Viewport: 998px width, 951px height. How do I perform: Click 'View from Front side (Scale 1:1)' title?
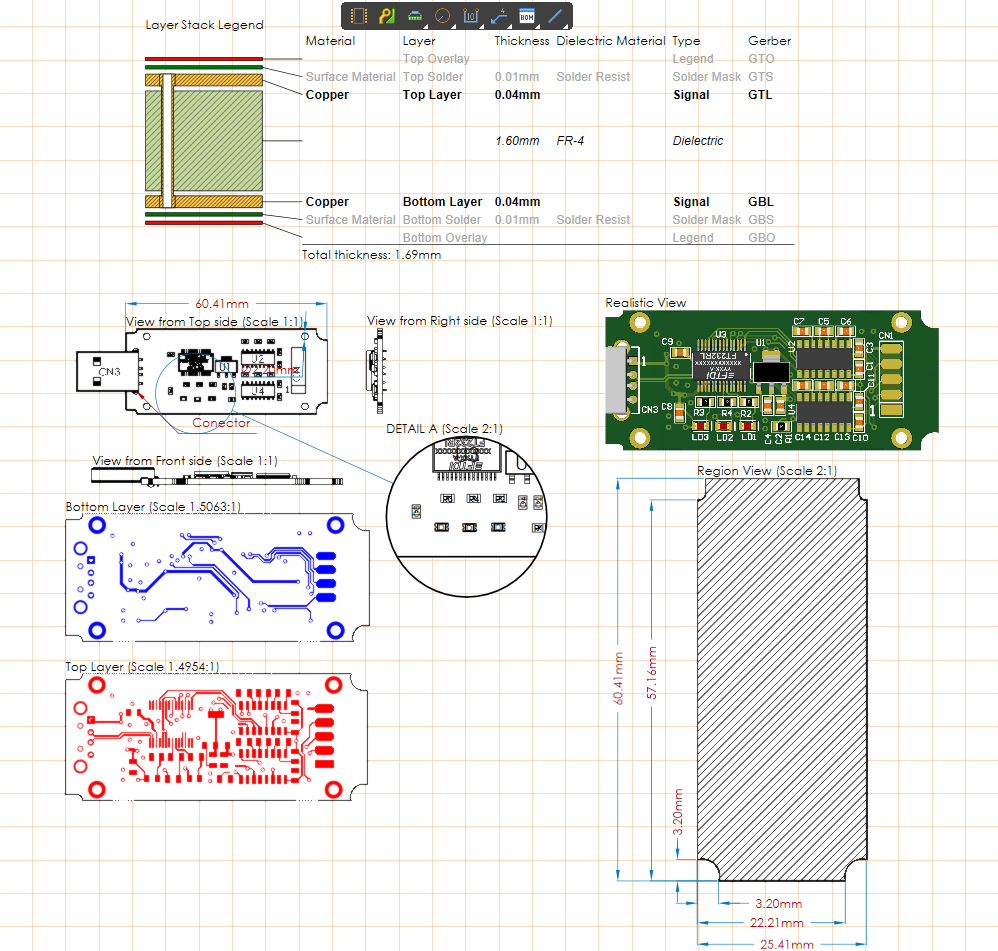pyautogui.click(x=185, y=460)
